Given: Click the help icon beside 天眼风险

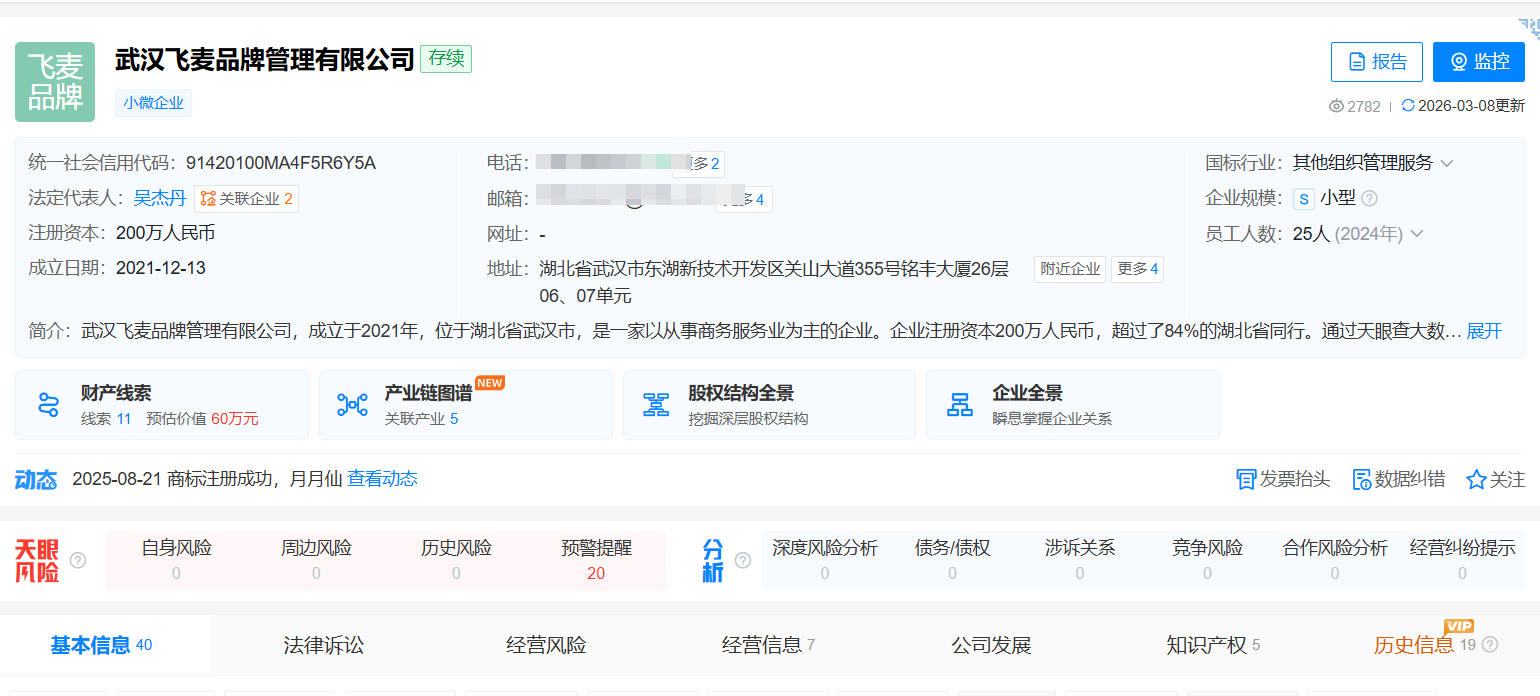Looking at the screenshot, I should pos(78,560).
